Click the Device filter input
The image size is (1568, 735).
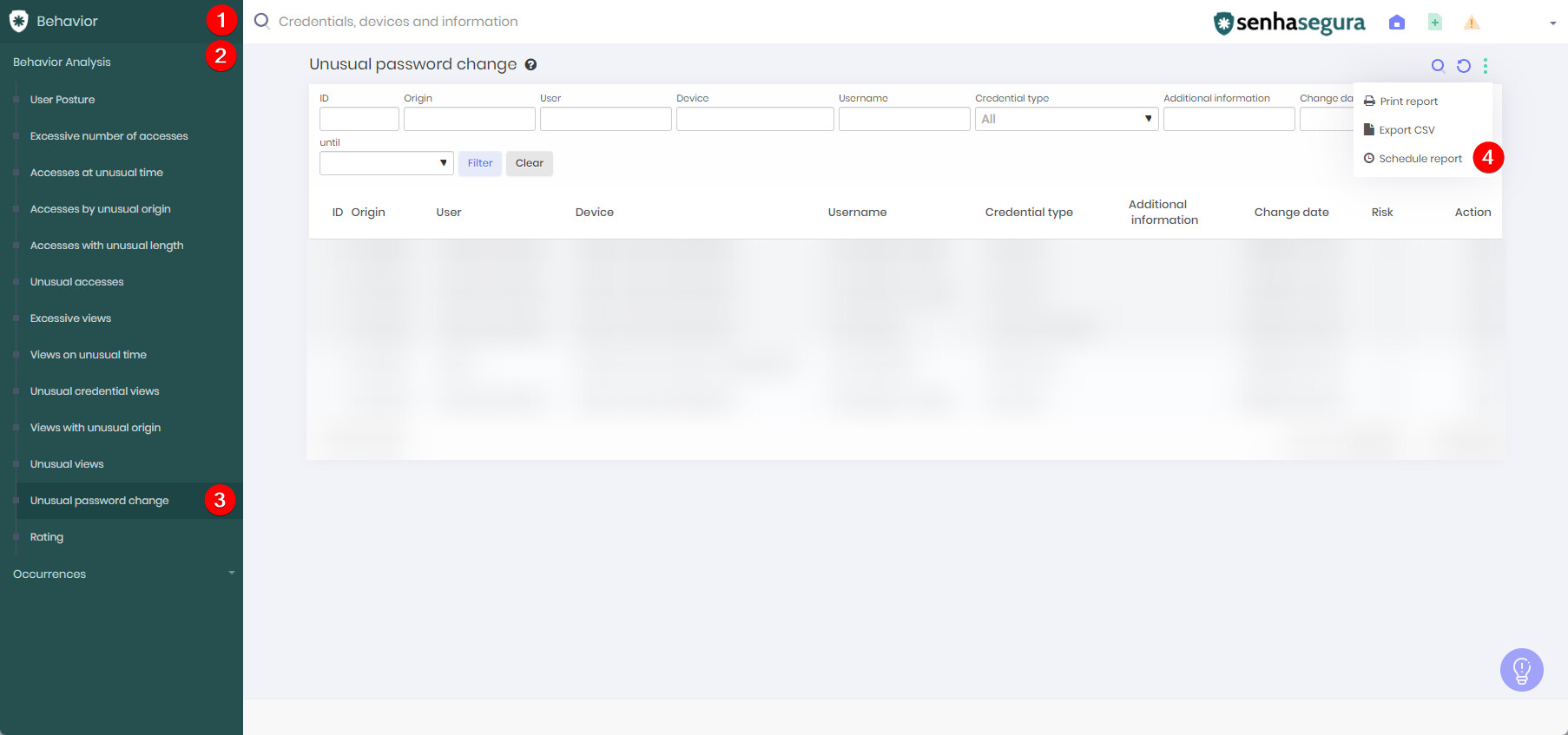755,119
